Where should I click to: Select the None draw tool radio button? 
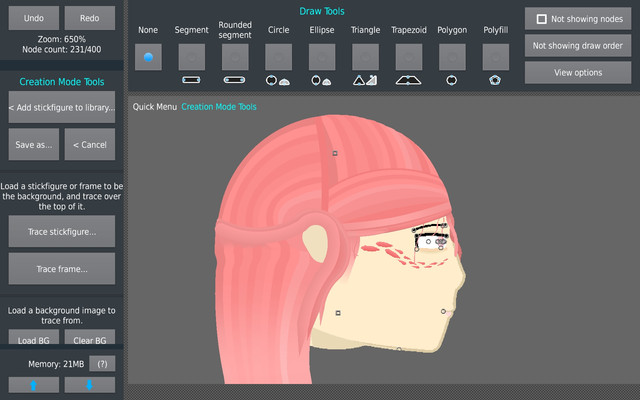pyautogui.click(x=148, y=57)
